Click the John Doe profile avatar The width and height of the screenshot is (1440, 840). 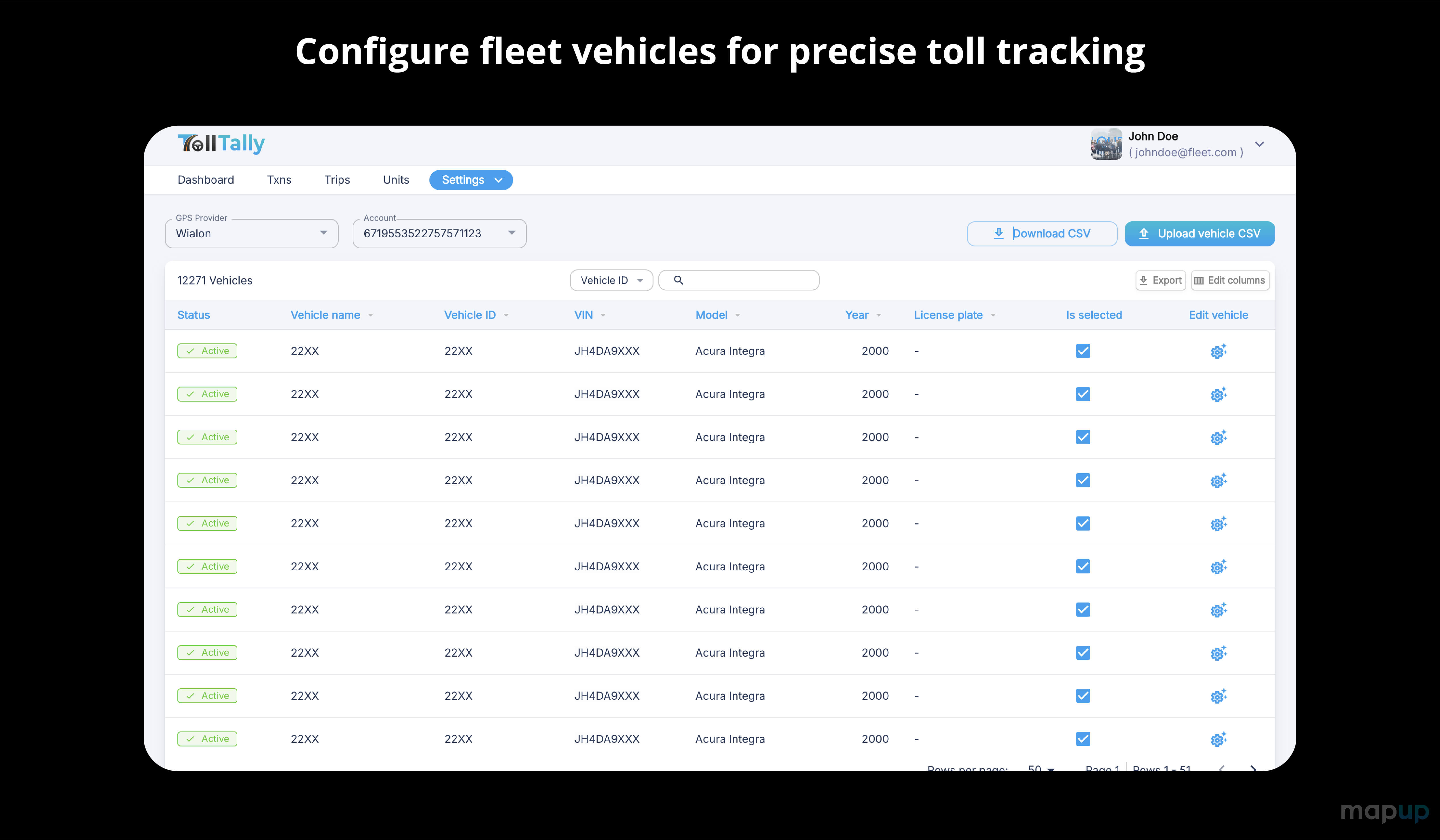click(x=1106, y=144)
